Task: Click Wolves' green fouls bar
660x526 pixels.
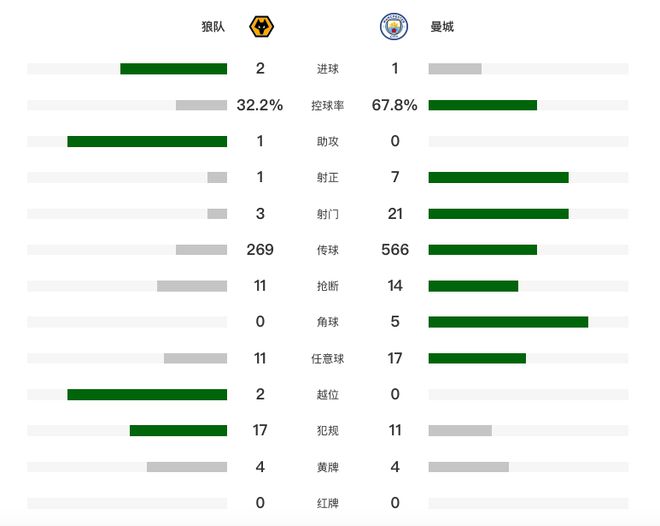Action: coord(178,430)
